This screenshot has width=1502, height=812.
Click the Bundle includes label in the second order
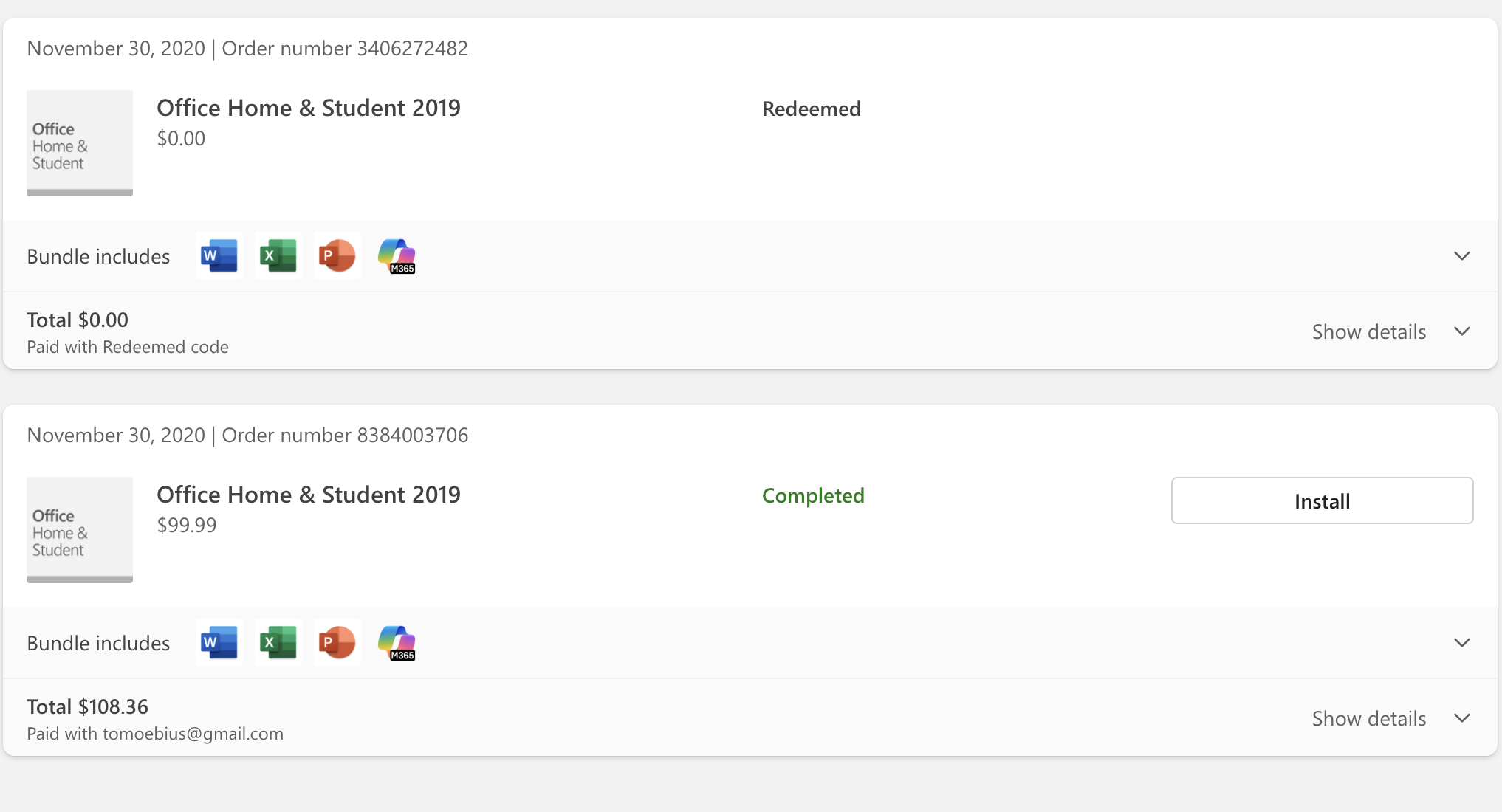(98, 643)
